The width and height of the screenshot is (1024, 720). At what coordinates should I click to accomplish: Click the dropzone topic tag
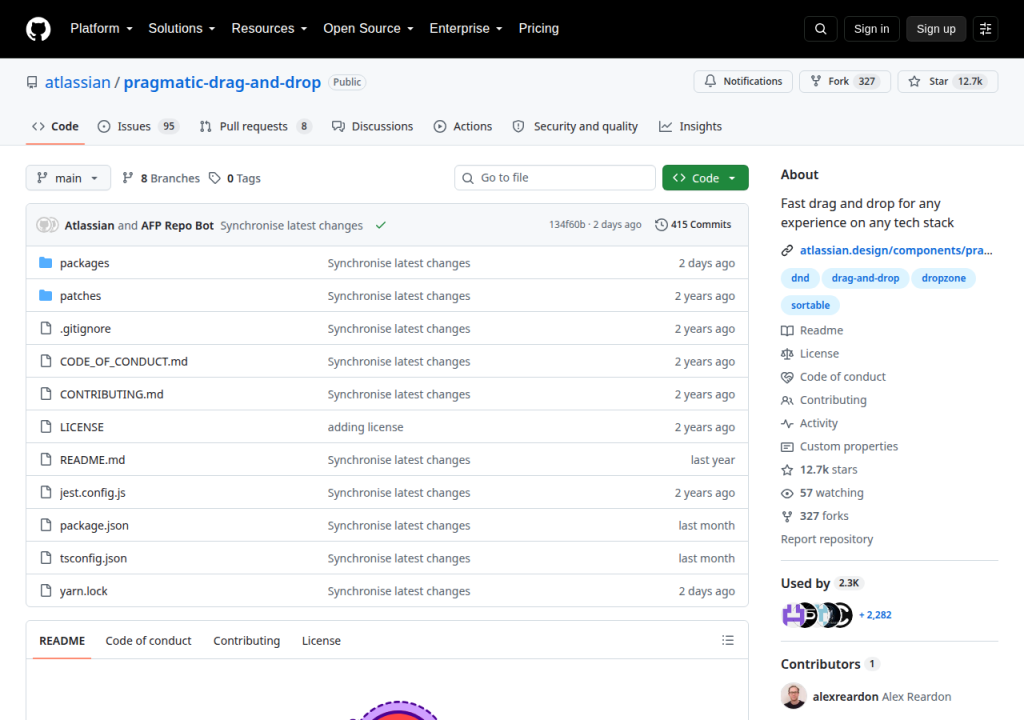[x=944, y=278]
